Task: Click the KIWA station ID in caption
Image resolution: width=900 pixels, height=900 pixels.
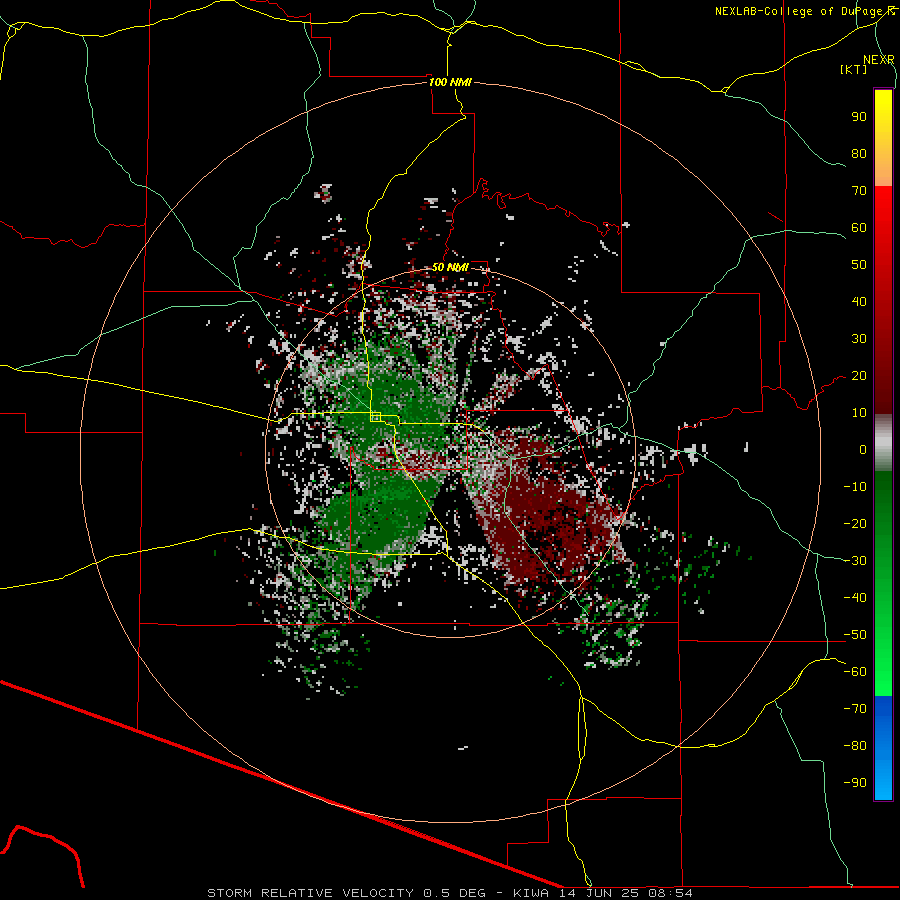Action: pos(531,893)
